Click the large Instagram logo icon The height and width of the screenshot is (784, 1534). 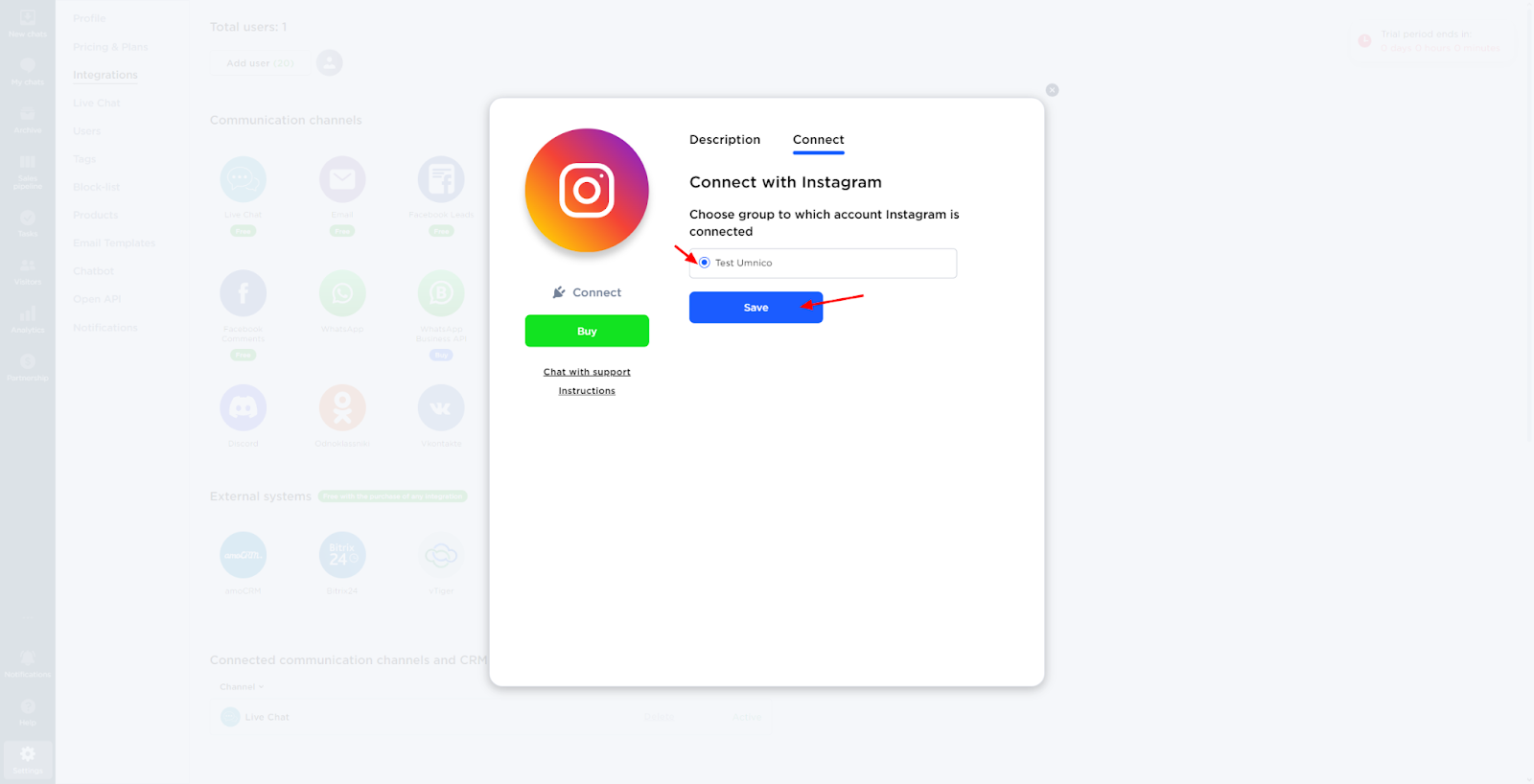pos(587,191)
